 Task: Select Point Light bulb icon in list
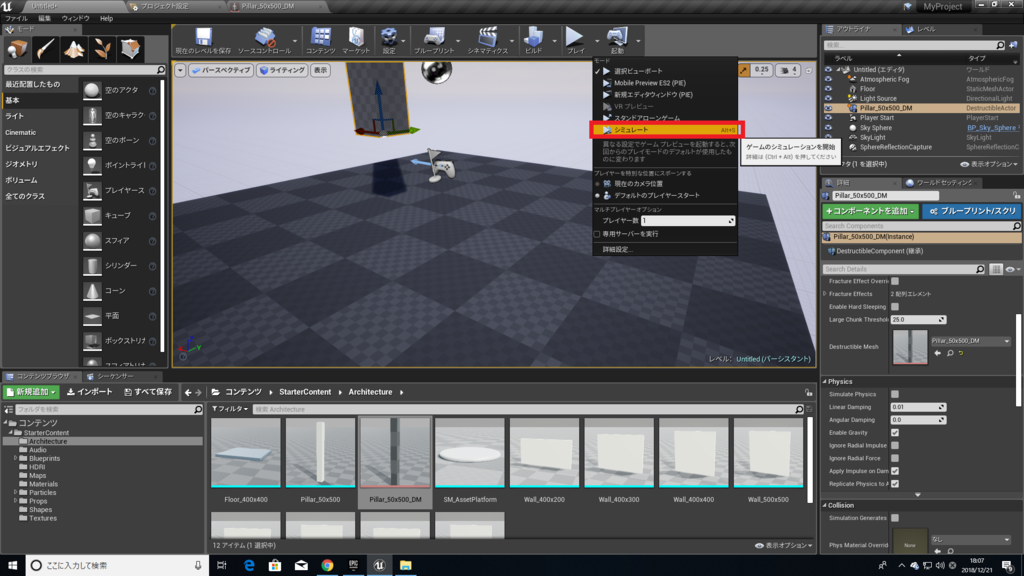coord(92,165)
